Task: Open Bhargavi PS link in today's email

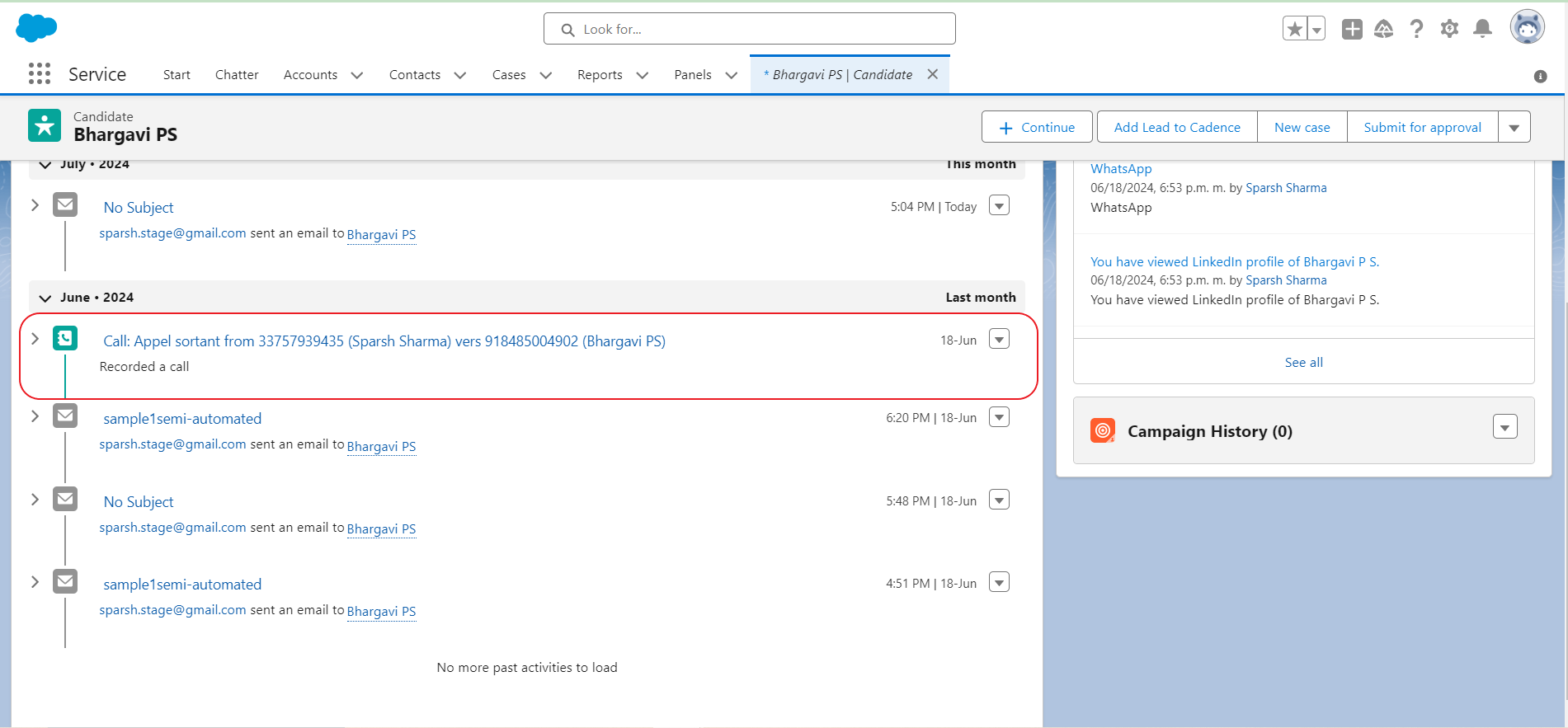Action: pos(381,234)
